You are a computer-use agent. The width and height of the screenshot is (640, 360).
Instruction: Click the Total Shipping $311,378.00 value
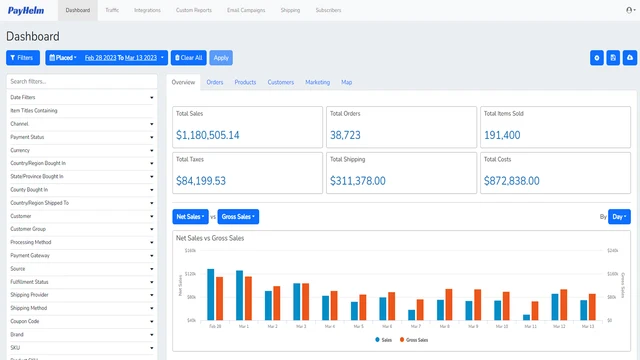(358, 181)
